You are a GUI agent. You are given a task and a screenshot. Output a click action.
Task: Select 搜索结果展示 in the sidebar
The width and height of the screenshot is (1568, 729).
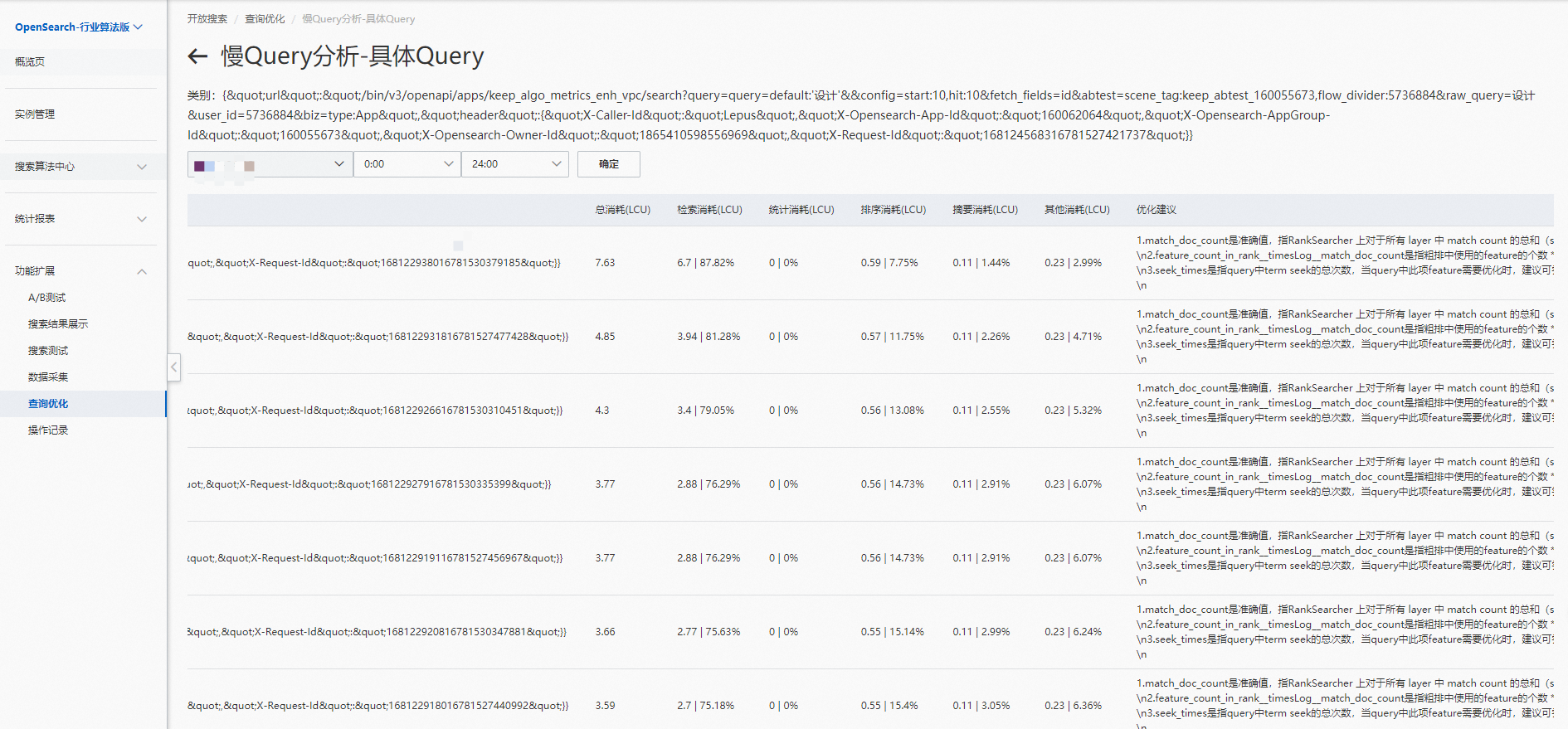[58, 324]
